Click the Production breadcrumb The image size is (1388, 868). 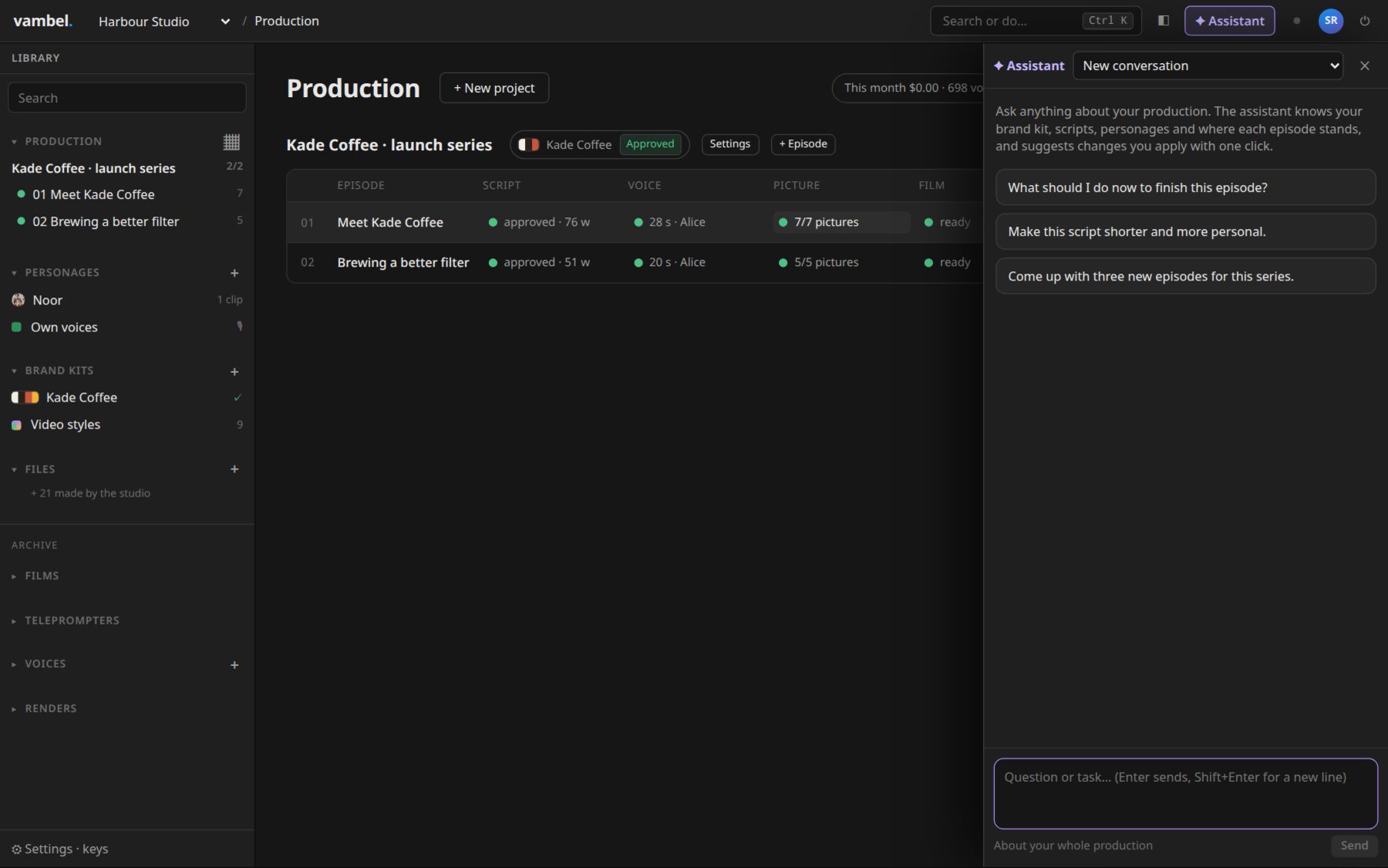287,21
